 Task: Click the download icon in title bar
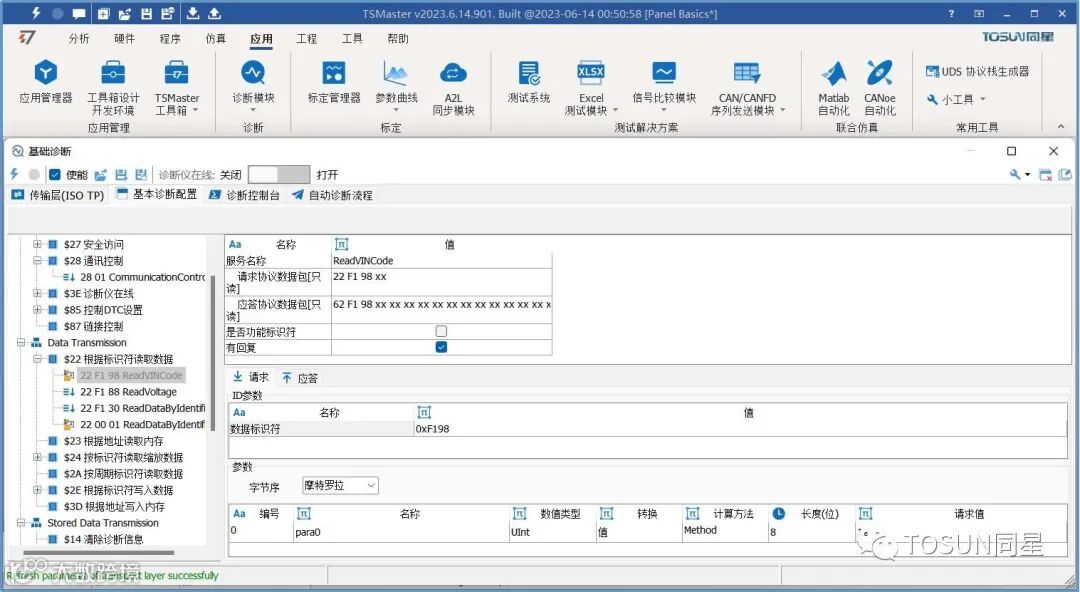click(x=193, y=13)
